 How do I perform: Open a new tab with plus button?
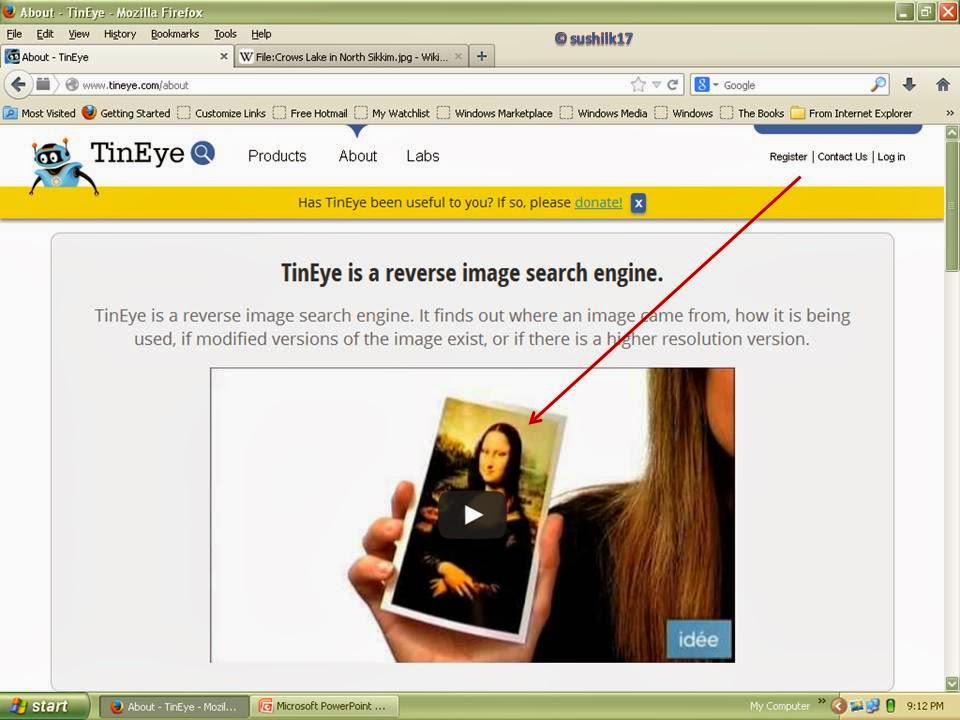click(481, 56)
